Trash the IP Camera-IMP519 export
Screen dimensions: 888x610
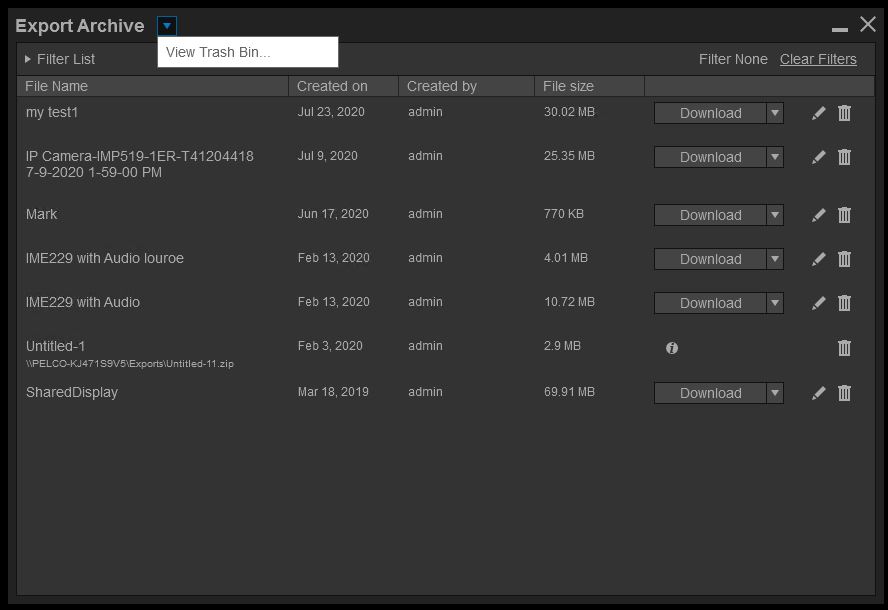point(844,157)
